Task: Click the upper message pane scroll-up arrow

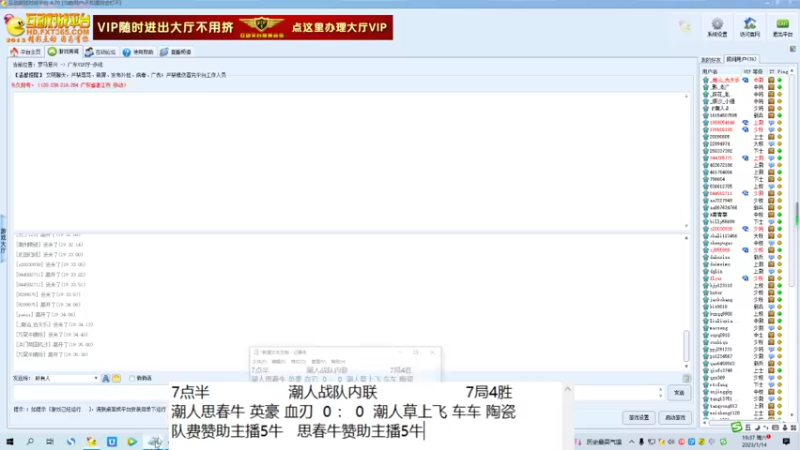Action: (686, 96)
